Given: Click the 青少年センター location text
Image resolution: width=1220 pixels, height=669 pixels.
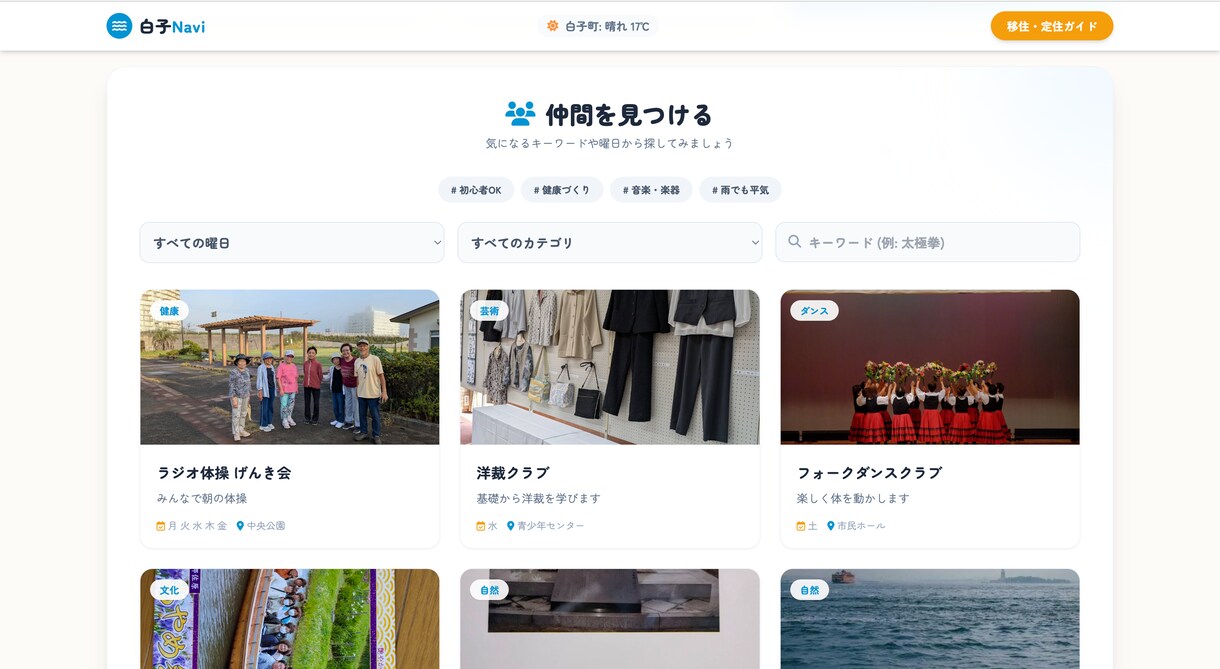Looking at the screenshot, I should (x=551, y=526).
